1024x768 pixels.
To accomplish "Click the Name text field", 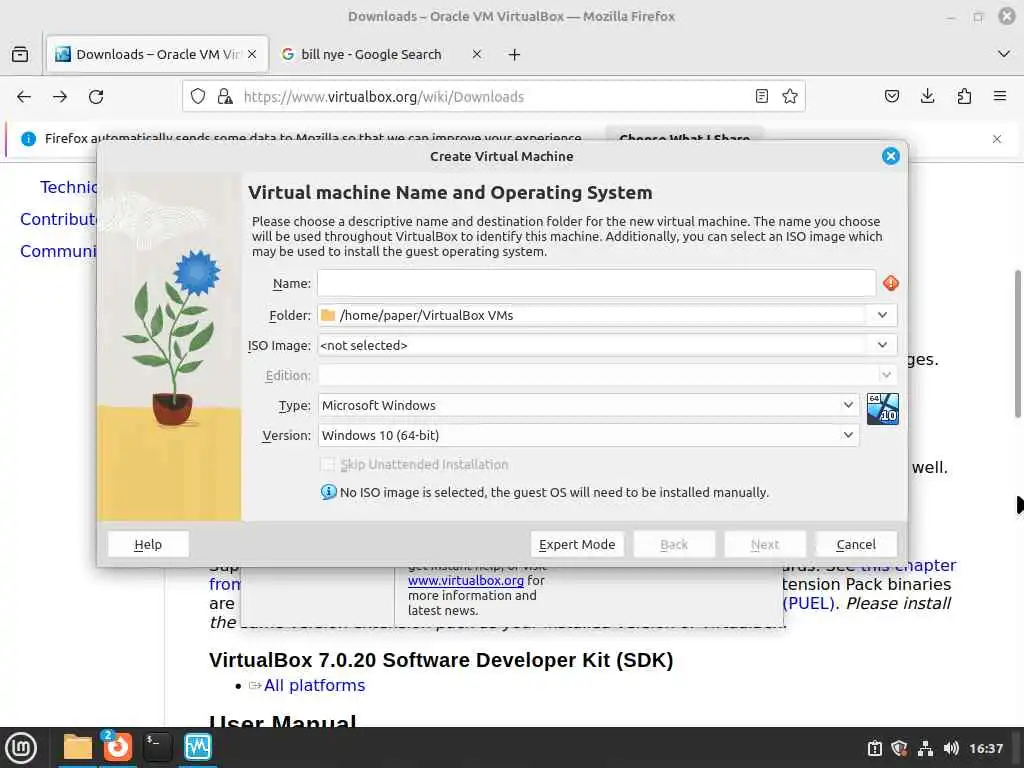I will 596,283.
